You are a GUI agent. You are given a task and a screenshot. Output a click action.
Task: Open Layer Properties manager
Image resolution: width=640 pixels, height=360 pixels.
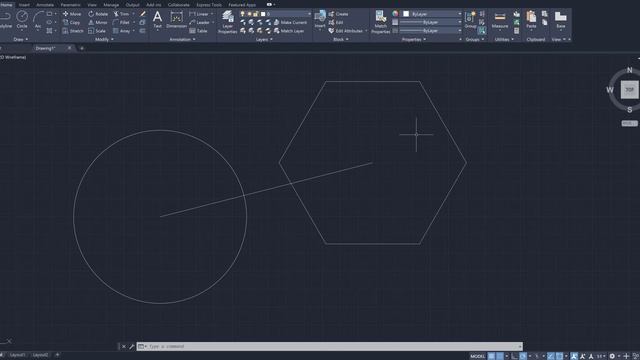click(227, 22)
